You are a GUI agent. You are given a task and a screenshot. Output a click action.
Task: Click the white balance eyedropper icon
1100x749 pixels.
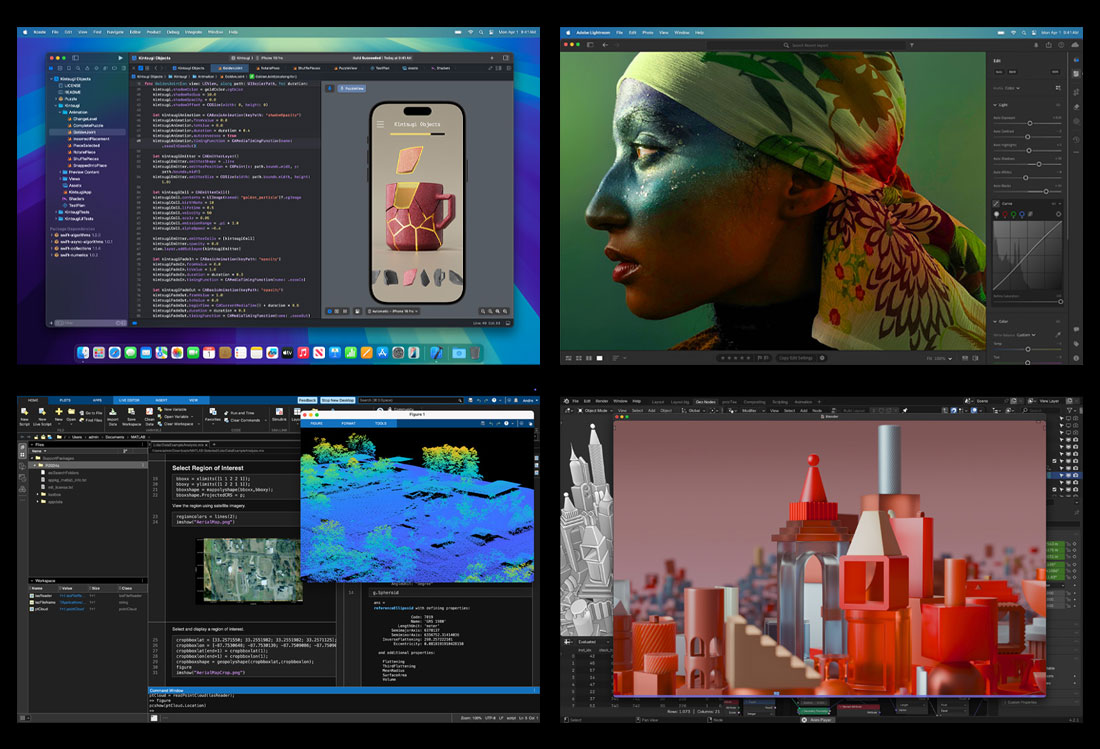click(1058, 335)
